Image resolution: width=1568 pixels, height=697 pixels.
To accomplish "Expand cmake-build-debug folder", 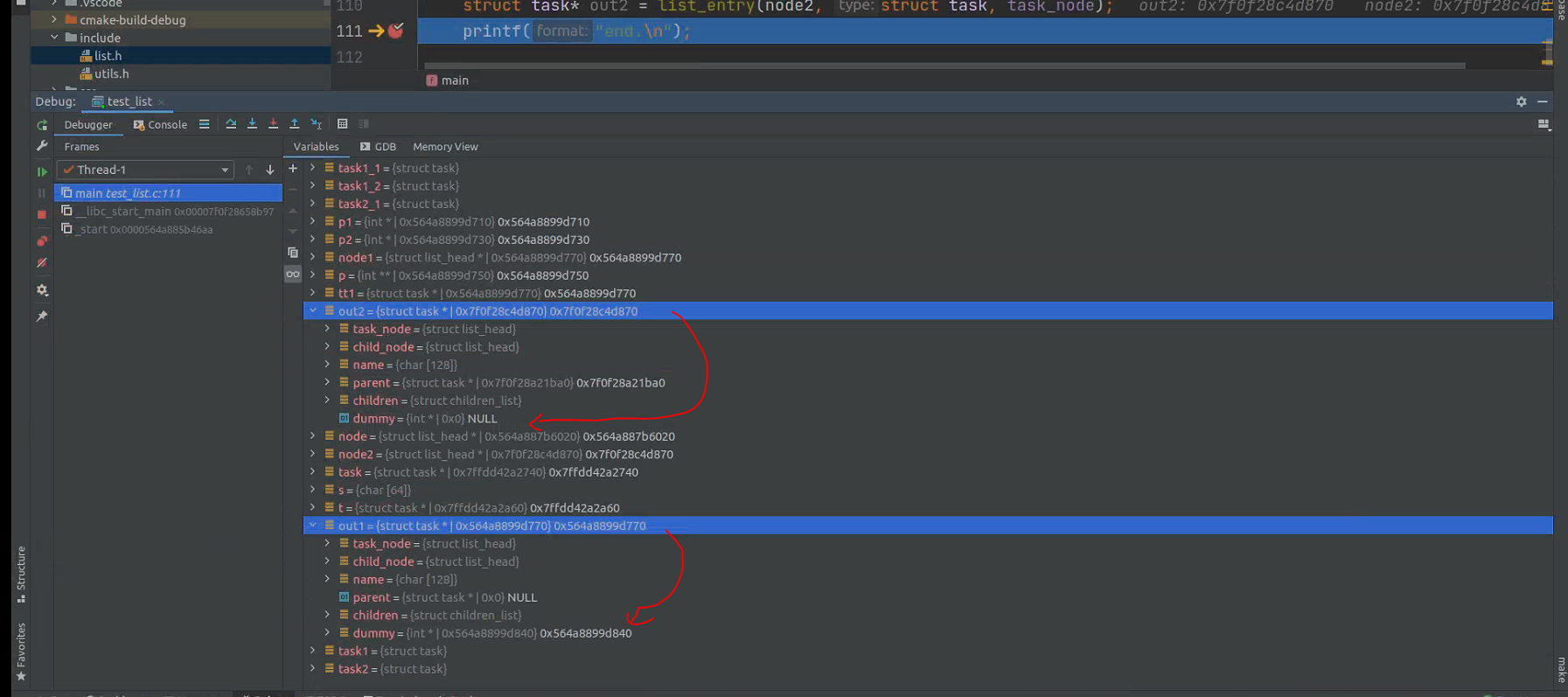I will 54,19.
